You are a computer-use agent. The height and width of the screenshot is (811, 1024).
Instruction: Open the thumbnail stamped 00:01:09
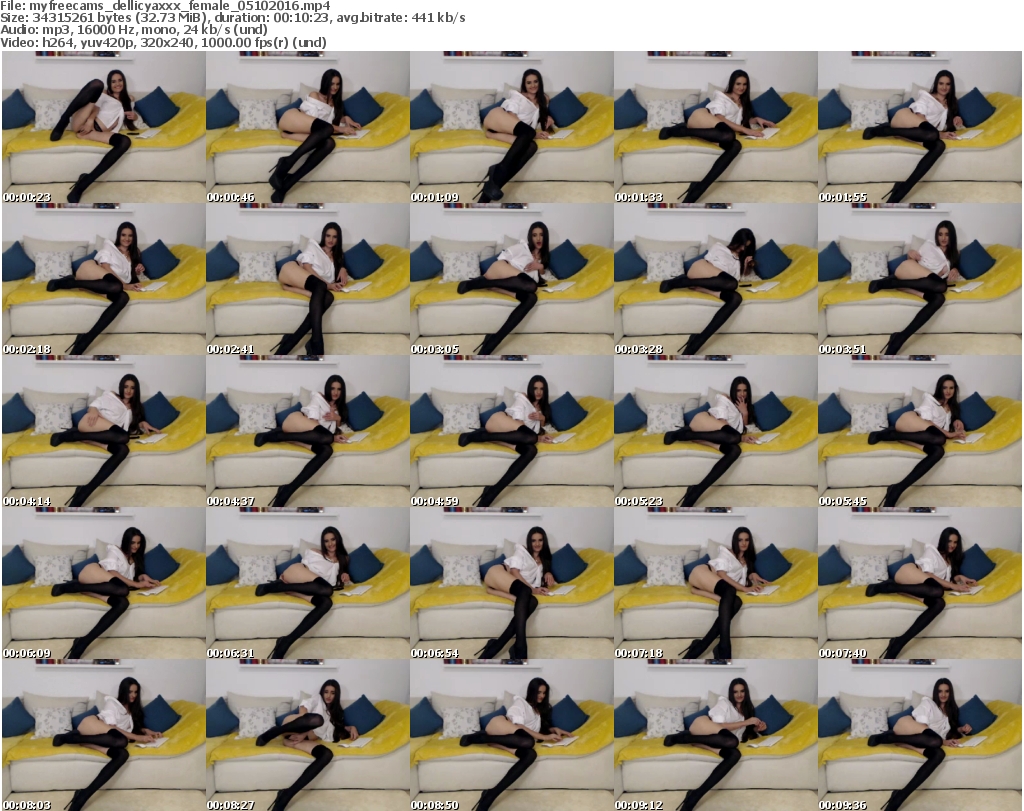pos(511,128)
